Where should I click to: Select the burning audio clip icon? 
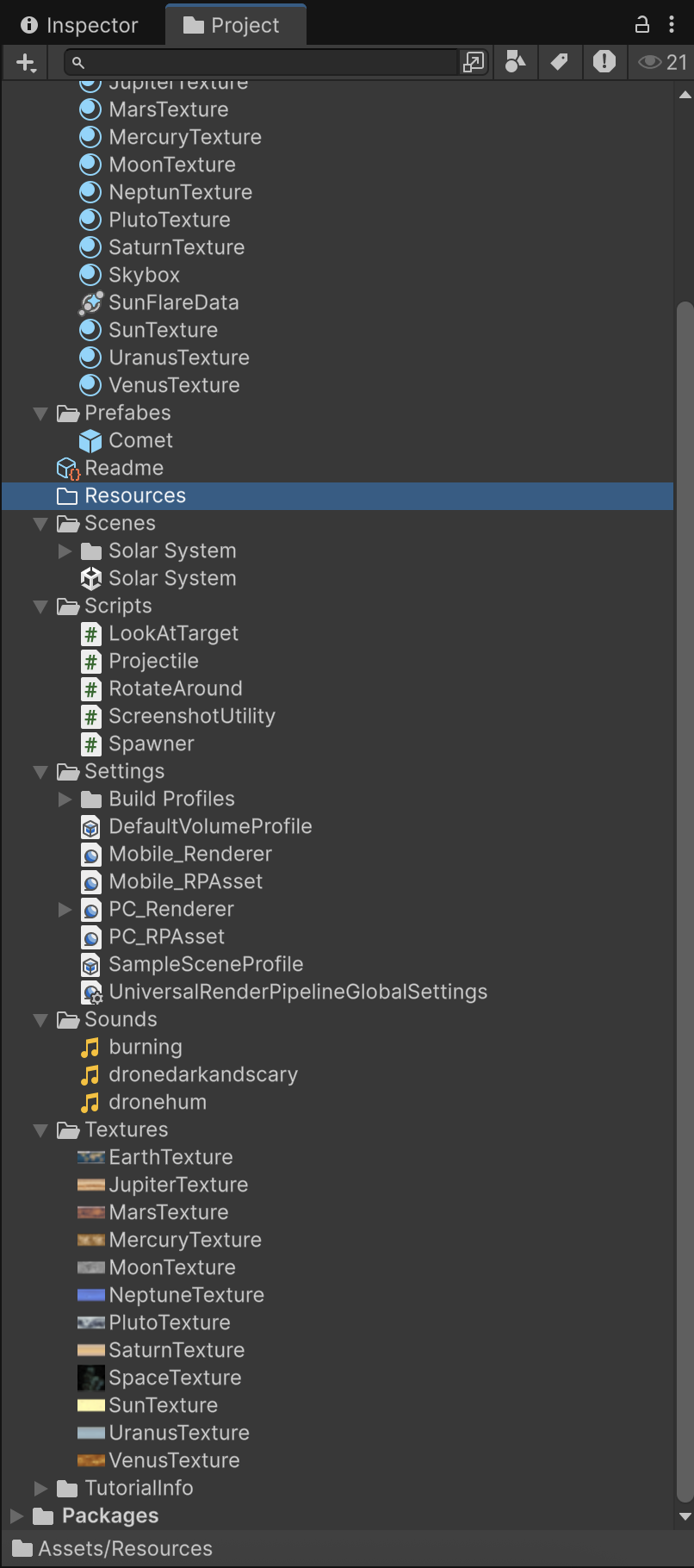90,1048
